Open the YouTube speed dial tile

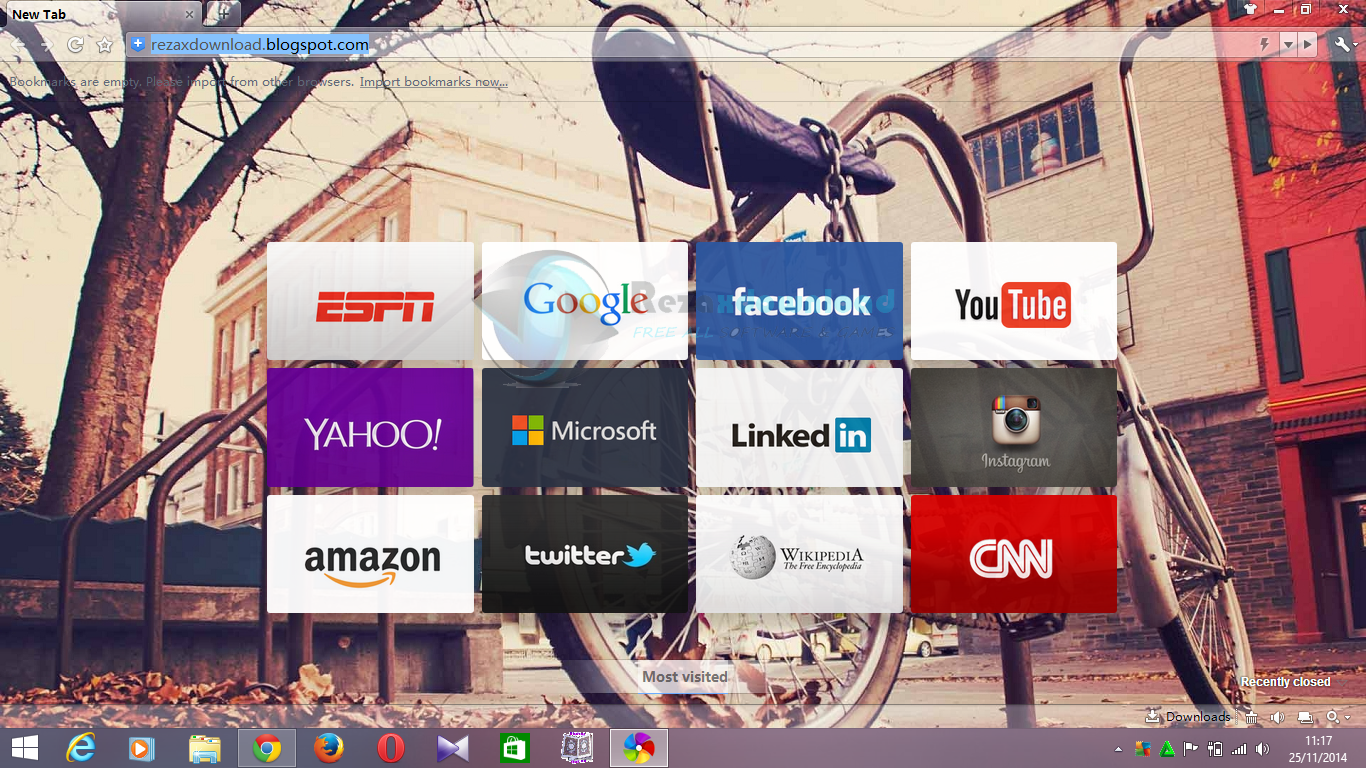coord(1014,301)
